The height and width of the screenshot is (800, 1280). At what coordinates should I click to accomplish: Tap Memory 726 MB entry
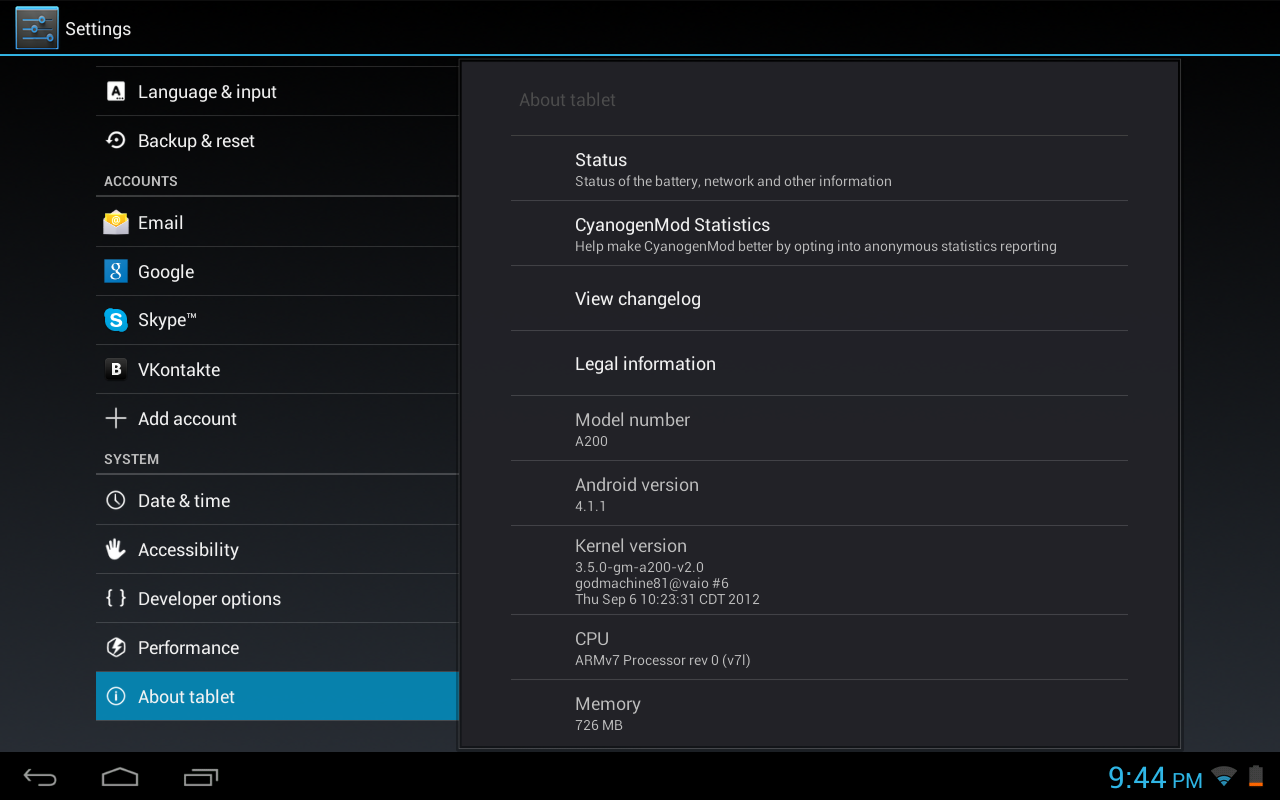click(819, 712)
